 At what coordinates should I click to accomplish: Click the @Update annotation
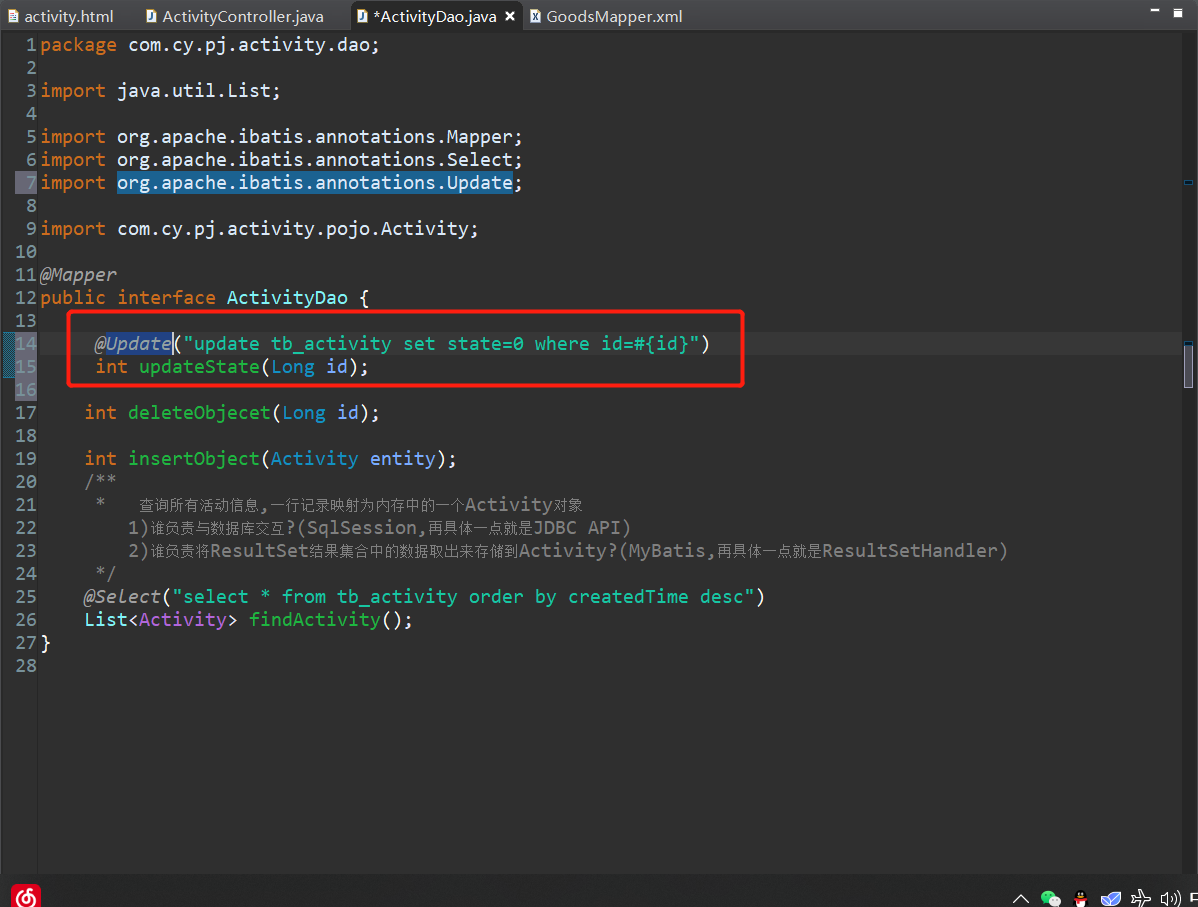point(133,343)
